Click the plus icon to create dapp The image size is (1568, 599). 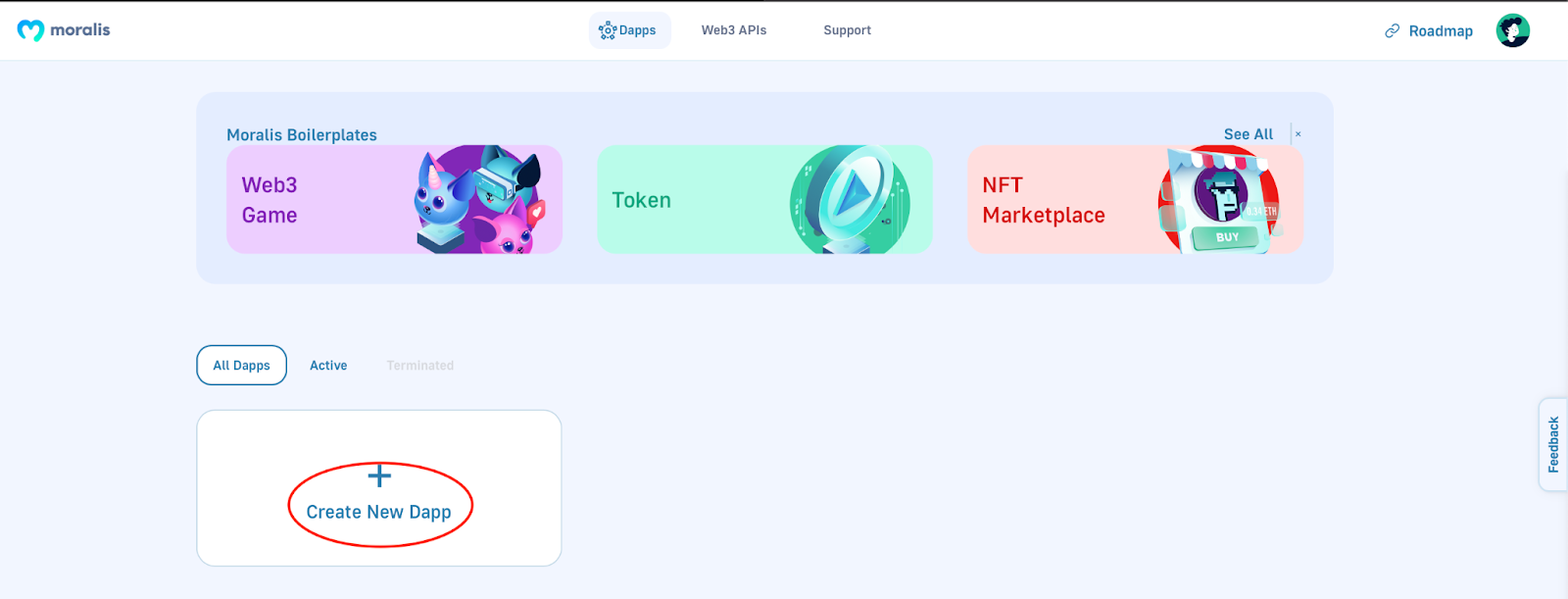[x=379, y=476]
